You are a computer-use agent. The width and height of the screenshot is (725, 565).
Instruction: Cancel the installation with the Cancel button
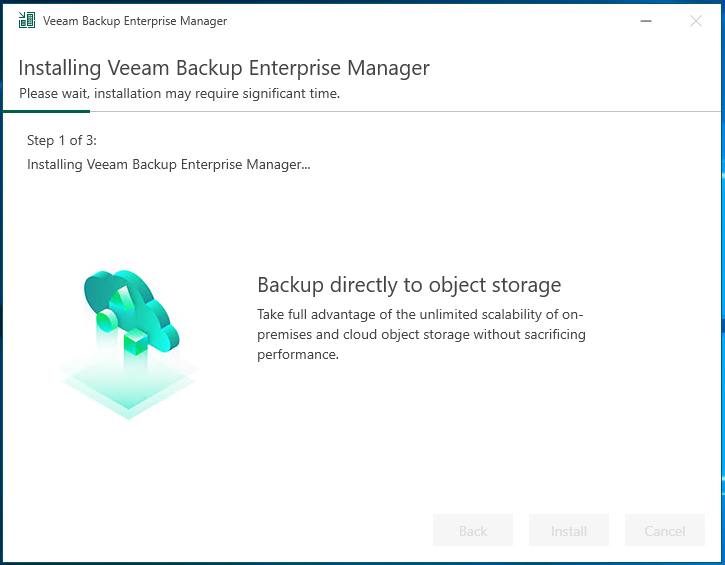coord(665,531)
